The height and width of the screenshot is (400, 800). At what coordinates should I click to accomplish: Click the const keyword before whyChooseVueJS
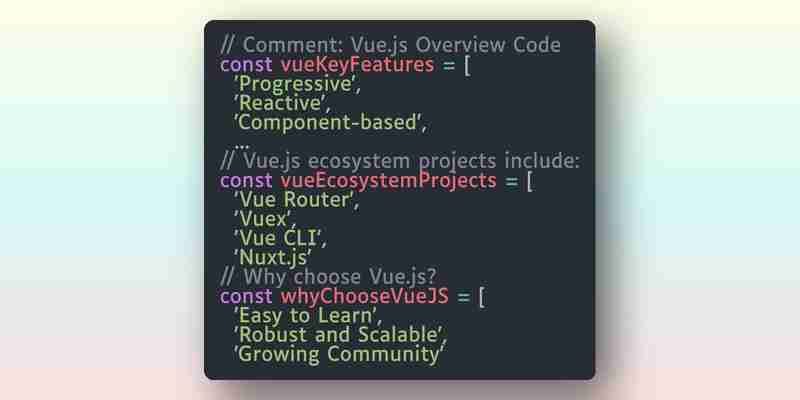pos(246,296)
